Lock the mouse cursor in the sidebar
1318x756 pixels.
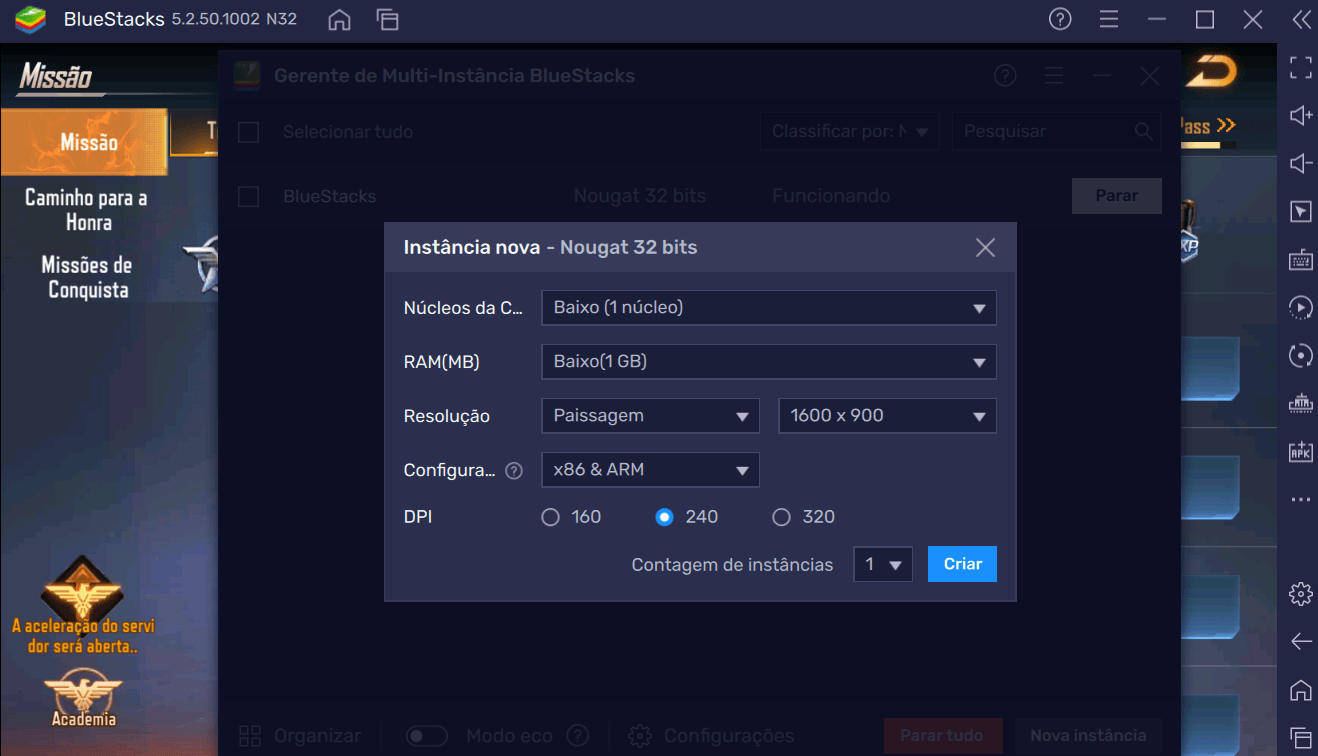click(1300, 211)
